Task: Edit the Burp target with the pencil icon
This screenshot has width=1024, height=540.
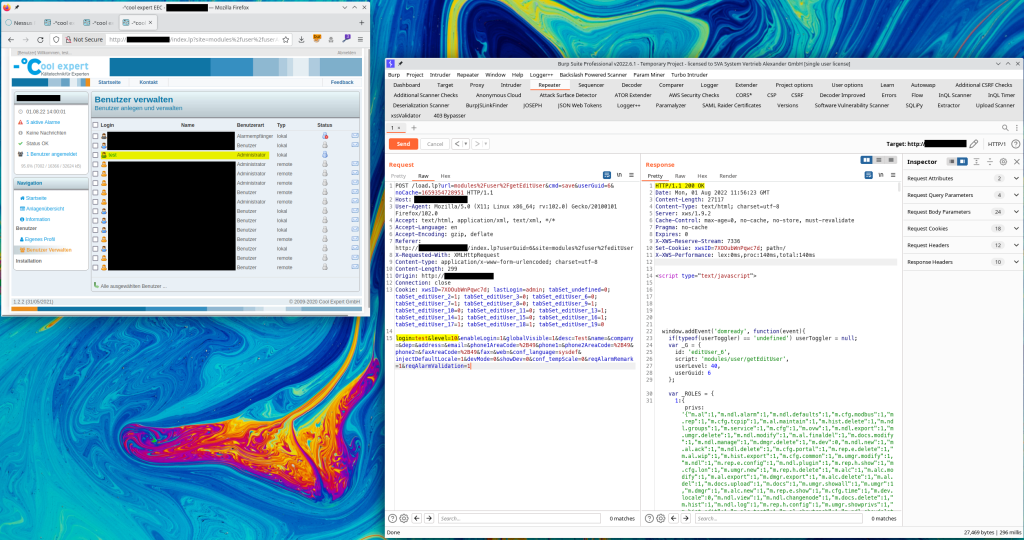Action: click(974, 144)
